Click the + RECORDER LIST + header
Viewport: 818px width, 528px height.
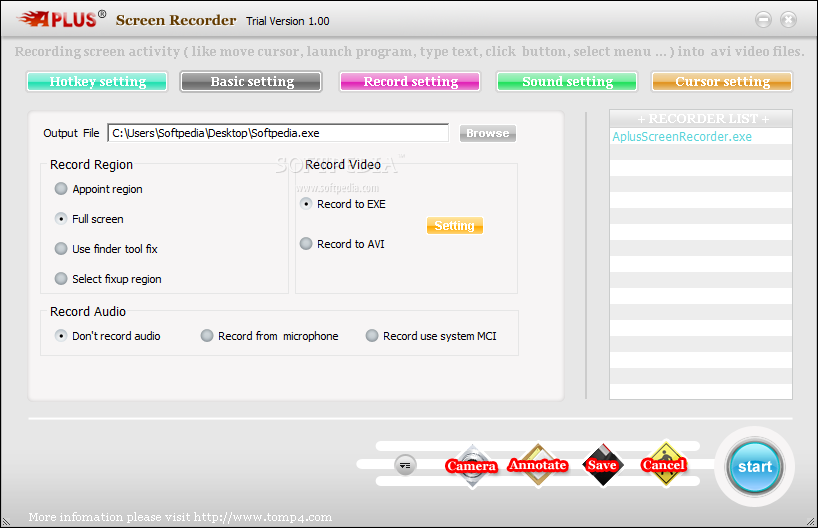tap(701, 119)
